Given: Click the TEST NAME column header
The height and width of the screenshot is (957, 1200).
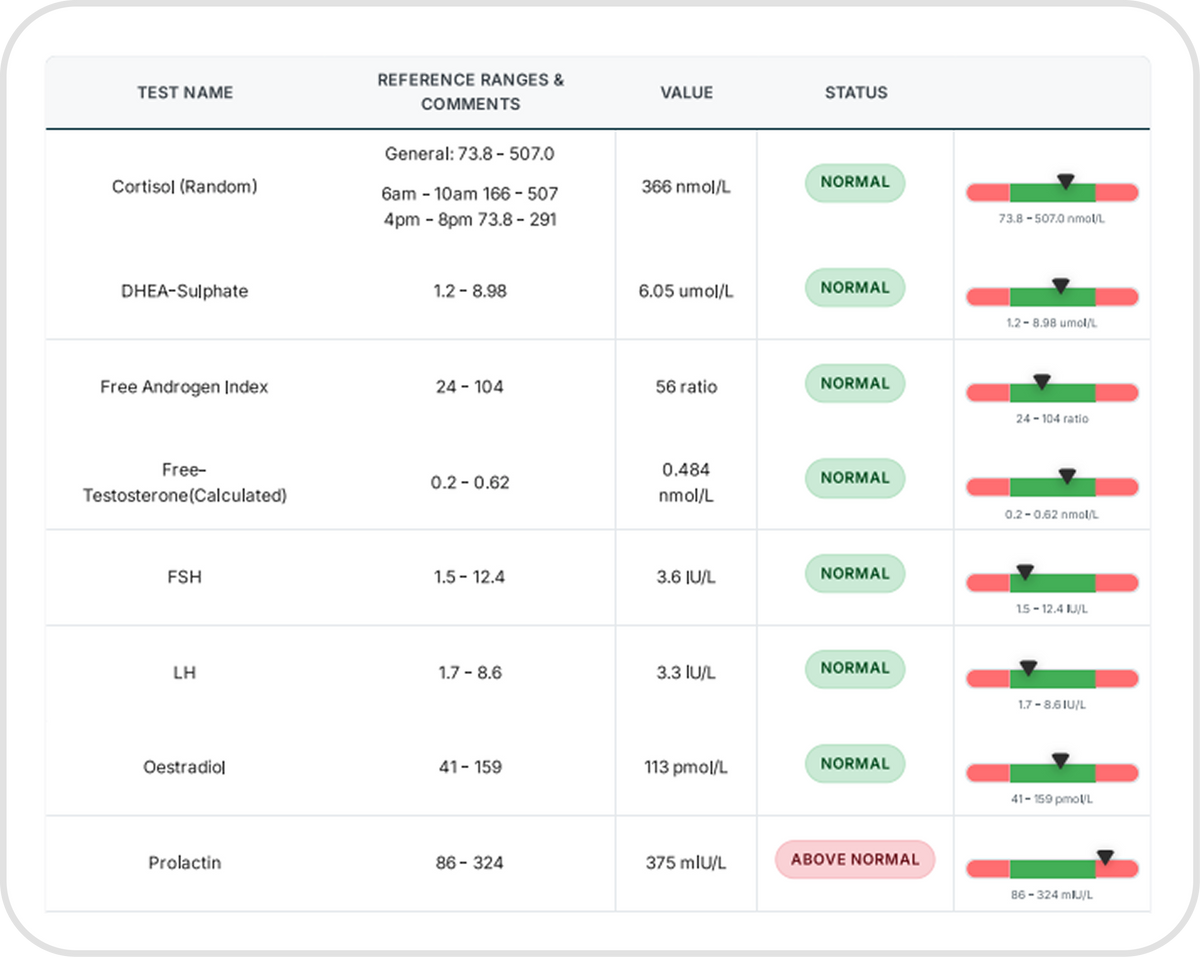Looking at the screenshot, I should (185, 92).
